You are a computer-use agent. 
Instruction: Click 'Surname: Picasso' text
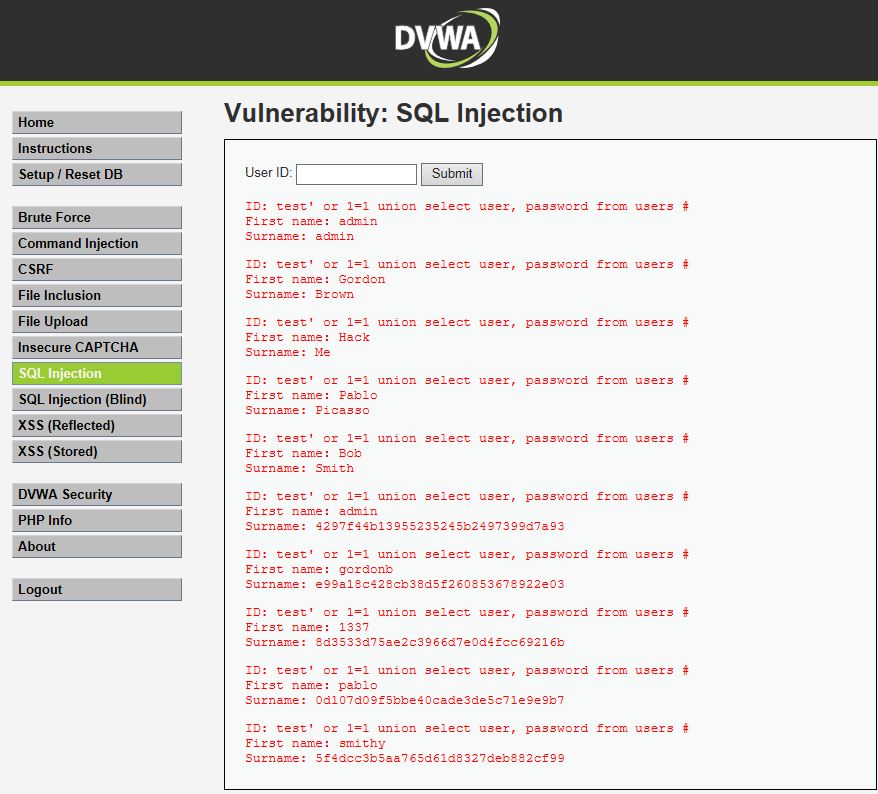click(x=307, y=410)
